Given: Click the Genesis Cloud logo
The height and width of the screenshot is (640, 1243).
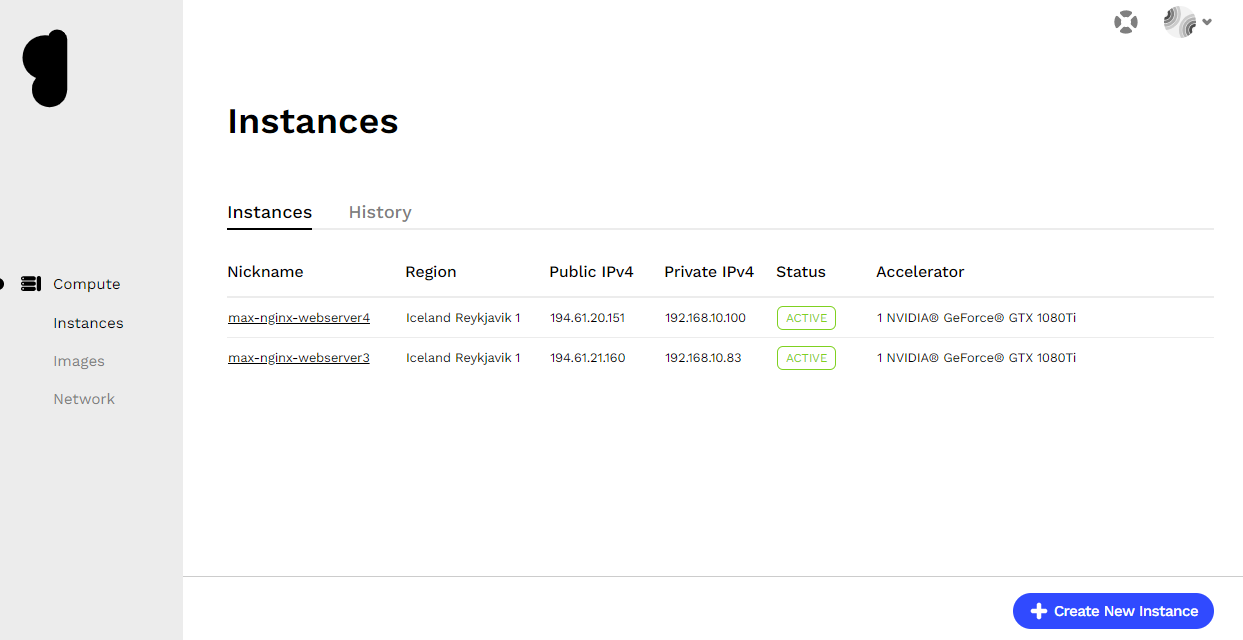Looking at the screenshot, I should click(x=45, y=67).
